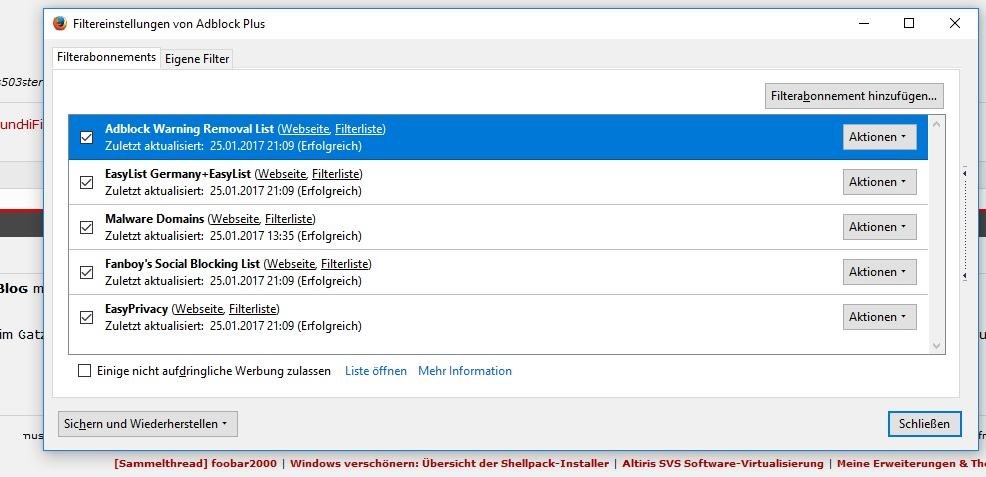Open the 'Sichern und Wiederherstellen' dropdown
The image size is (986, 477).
coord(148,424)
